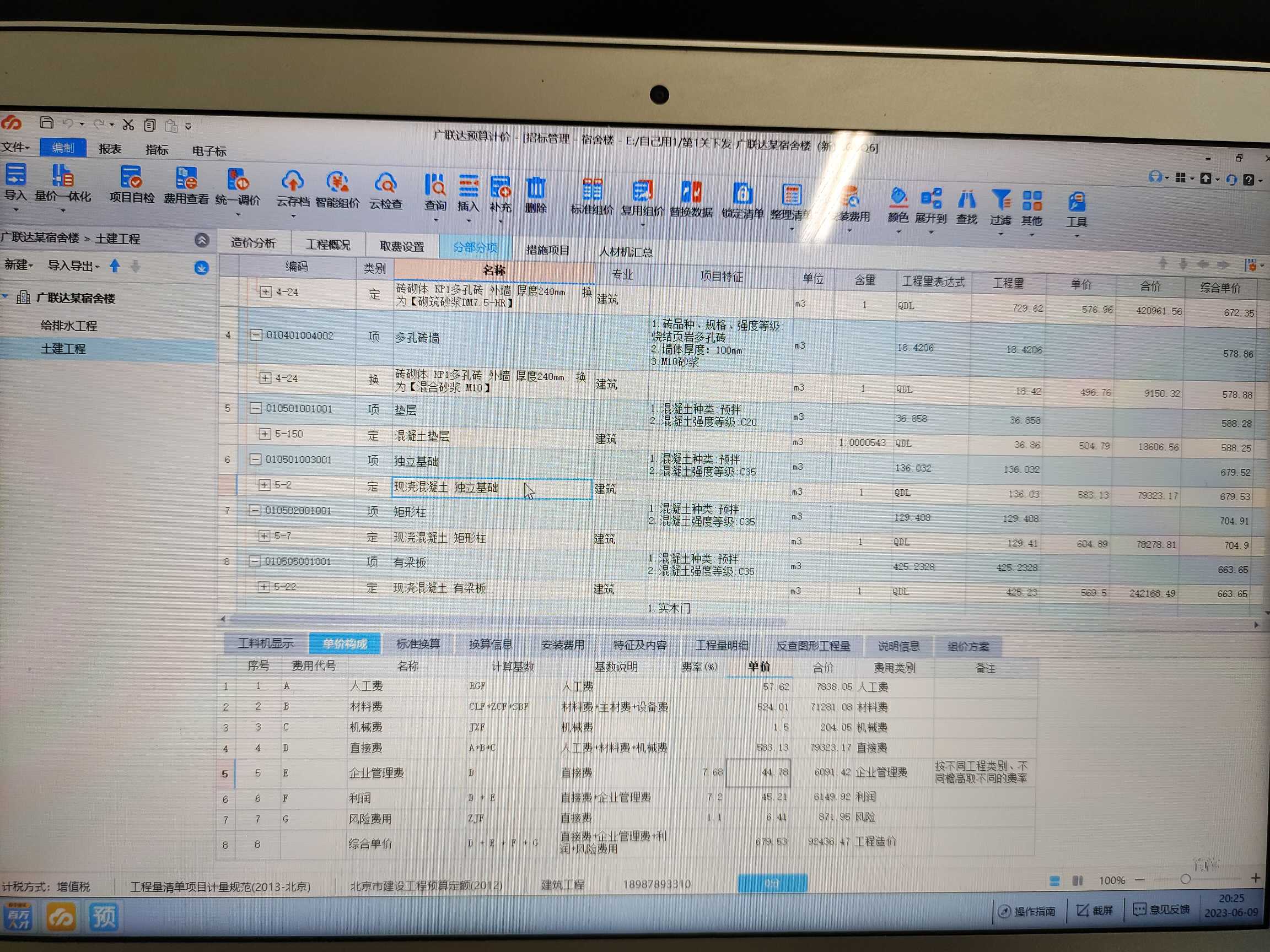This screenshot has width=1270, height=952.
Task: Open the 措施项目 tab
Action: tap(548, 250)
